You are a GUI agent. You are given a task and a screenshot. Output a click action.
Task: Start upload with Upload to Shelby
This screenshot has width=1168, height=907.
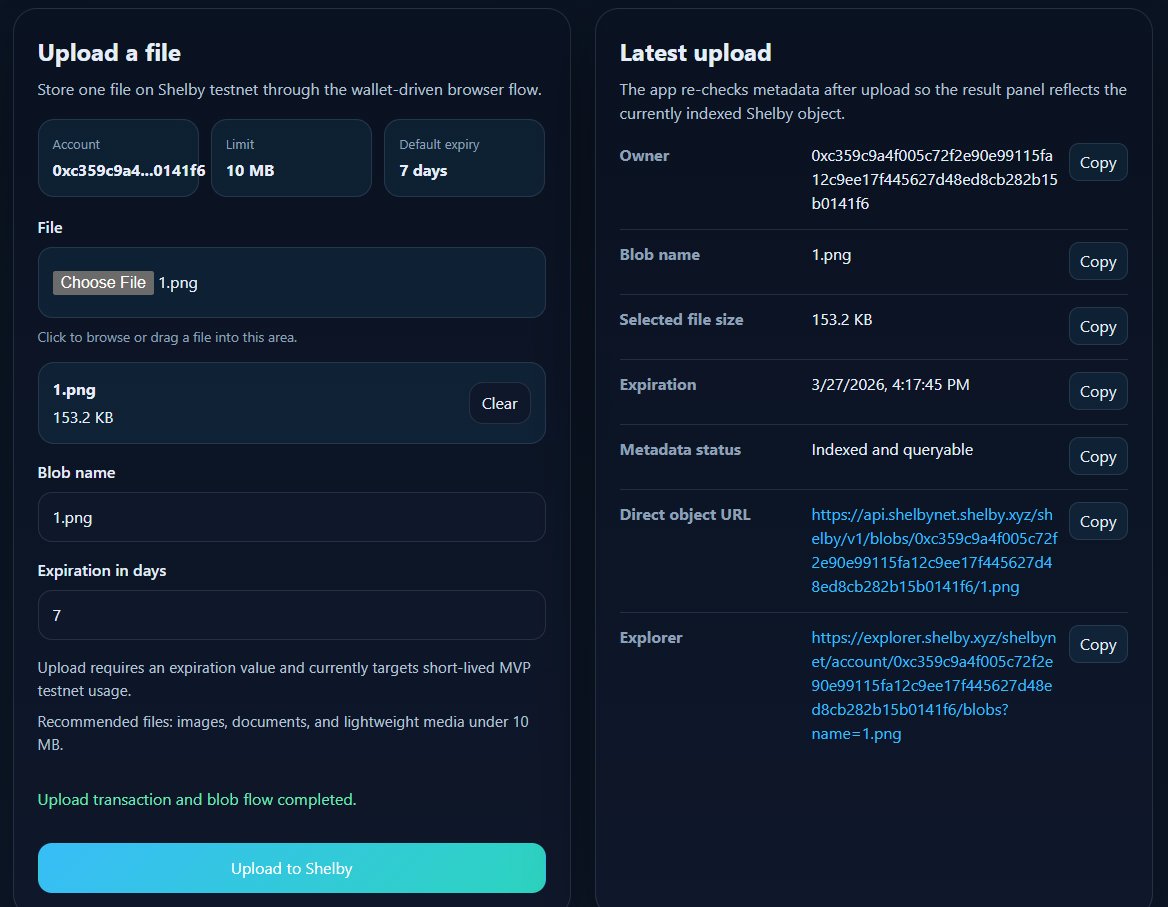[x=291, y=868]
